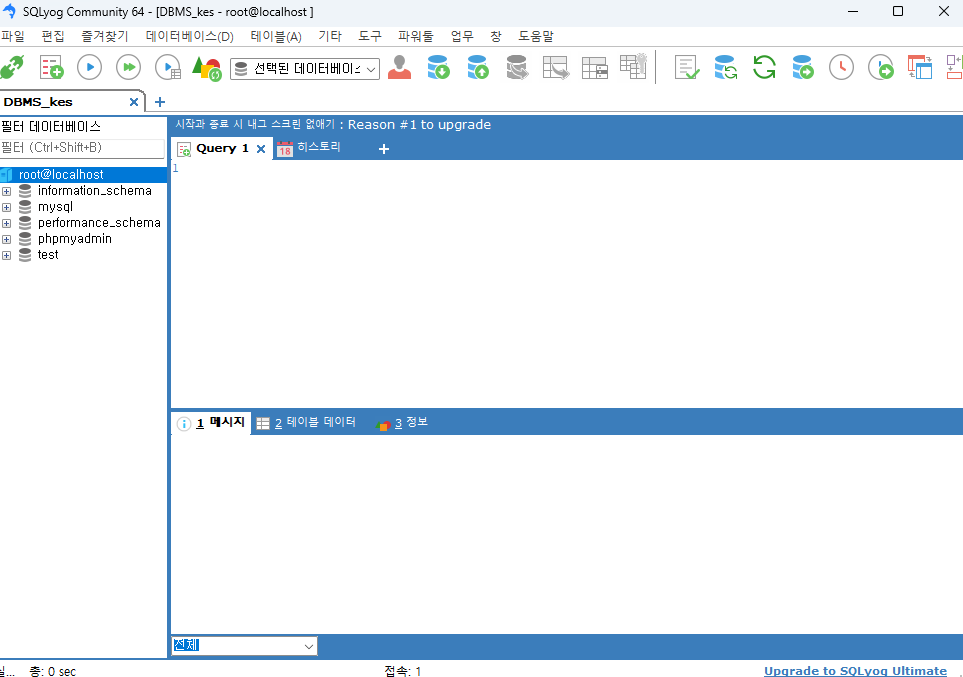Click the gray database sync wrench icon

[517, 67]
